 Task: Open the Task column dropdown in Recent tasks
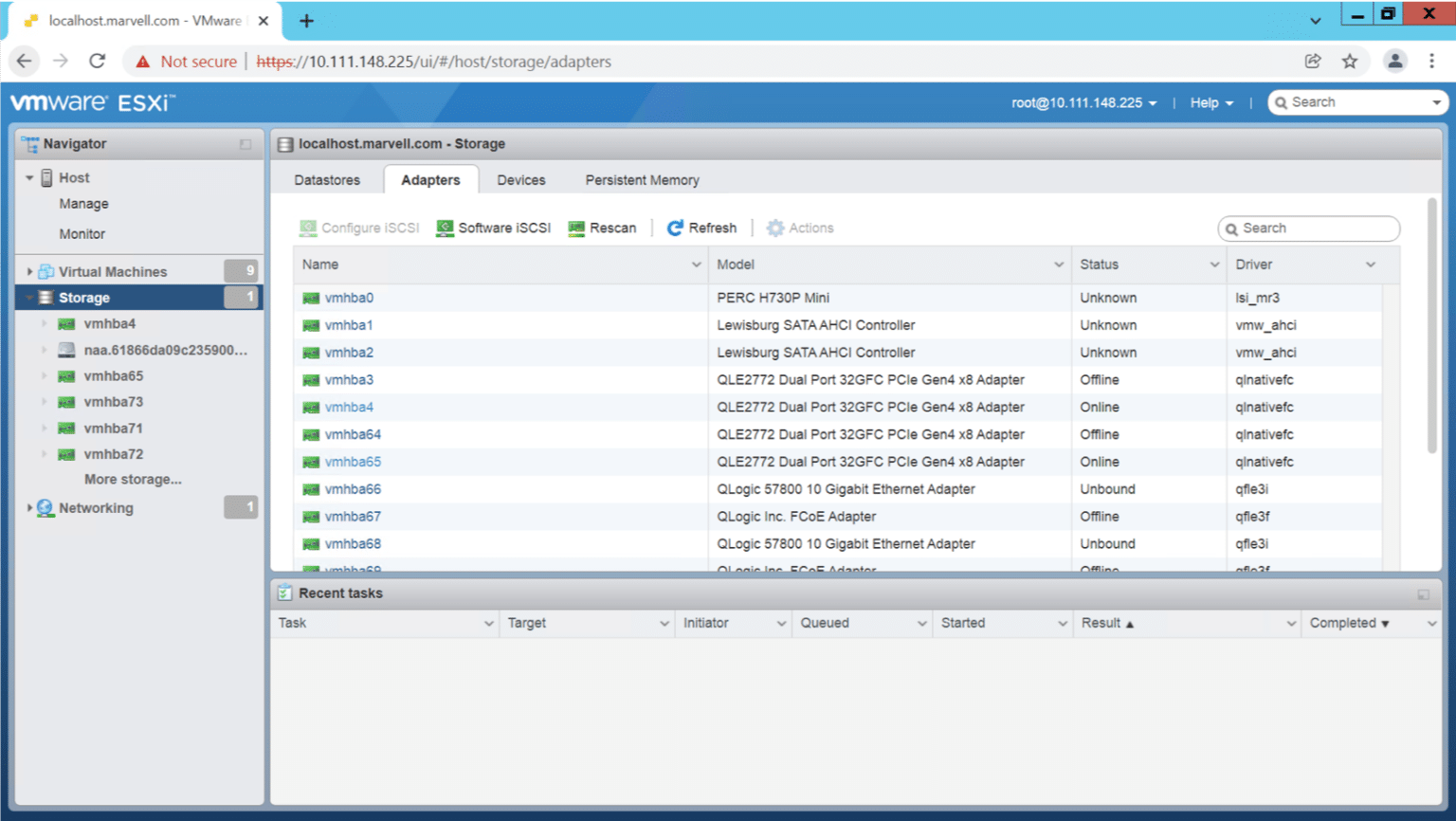pyautogui.click(x=488, y=624)
